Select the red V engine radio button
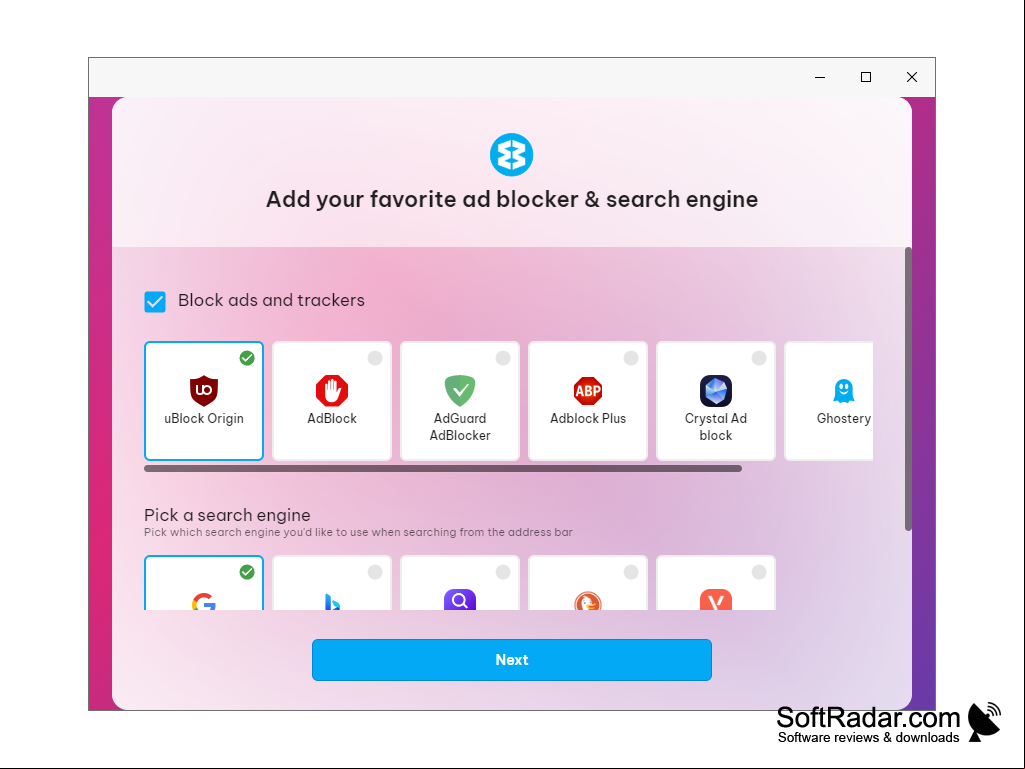This screenshot has width=1025, height=769. (x=759, y=572)
